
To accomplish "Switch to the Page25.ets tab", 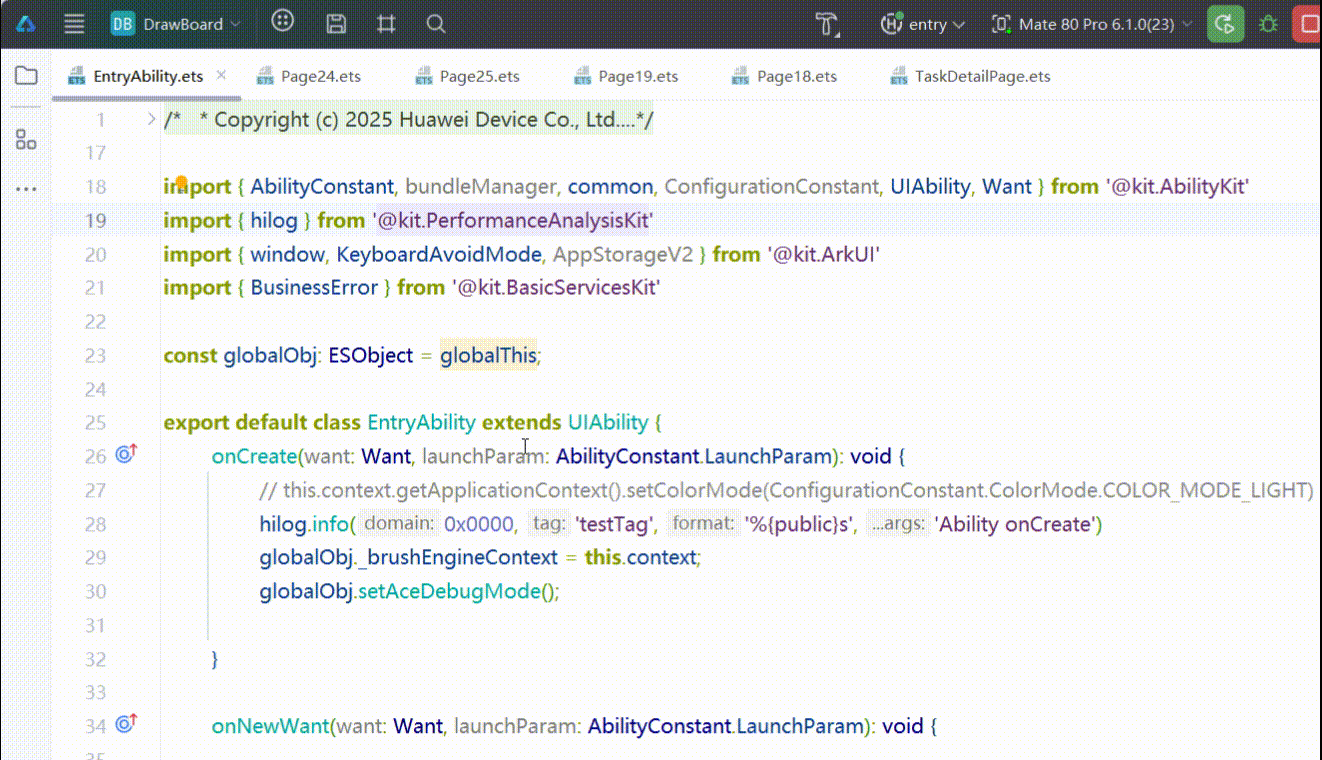I will 467,76.
